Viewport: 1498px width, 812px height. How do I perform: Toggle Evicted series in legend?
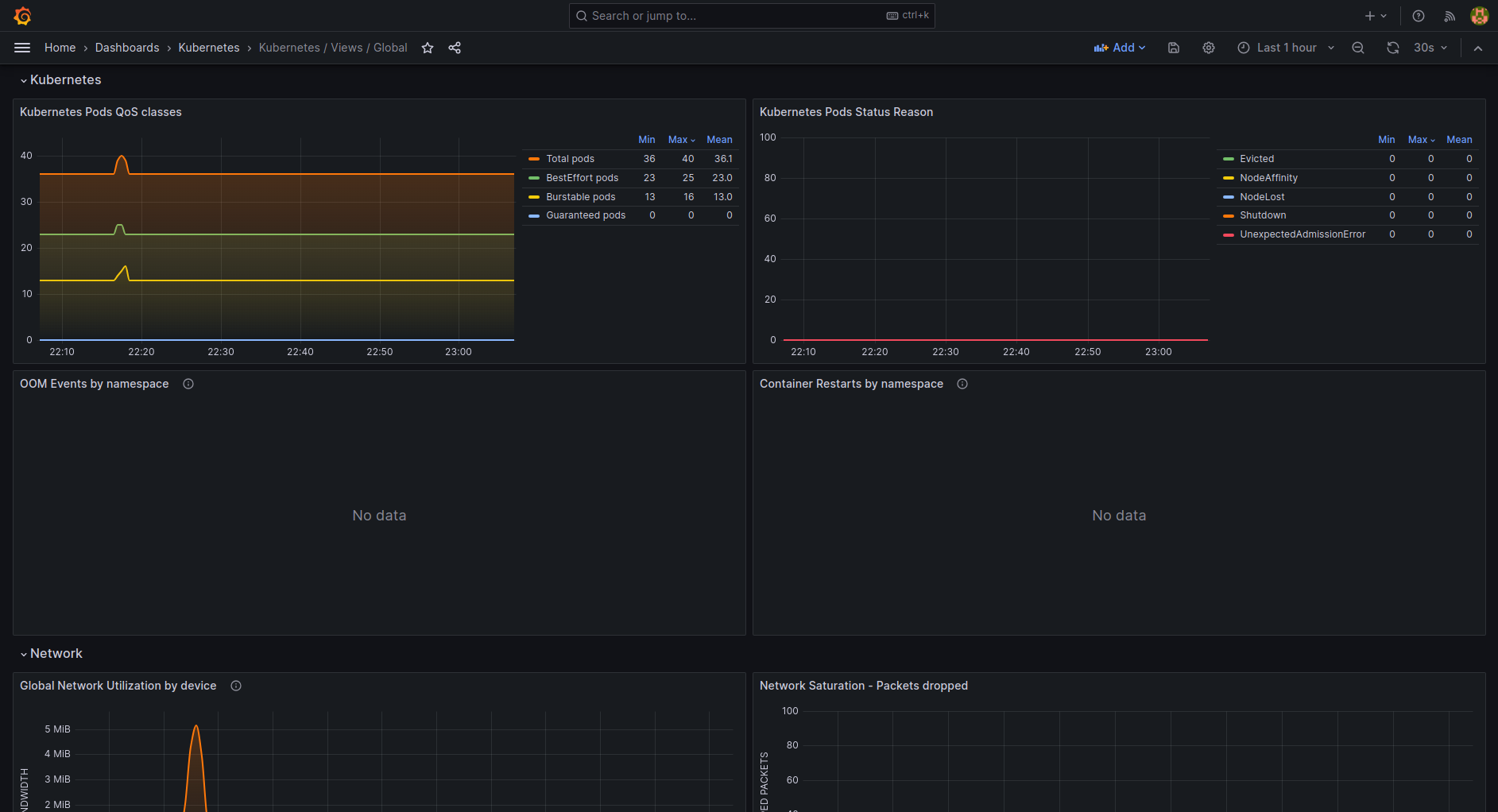coord(1256,159)
